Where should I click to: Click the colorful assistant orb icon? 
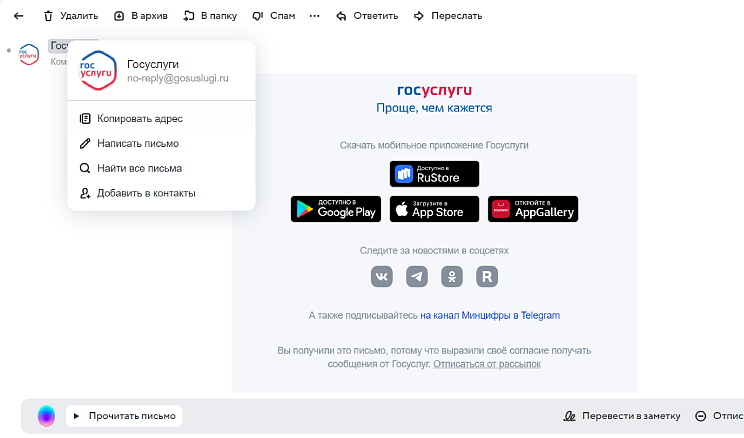pos(46,416)
